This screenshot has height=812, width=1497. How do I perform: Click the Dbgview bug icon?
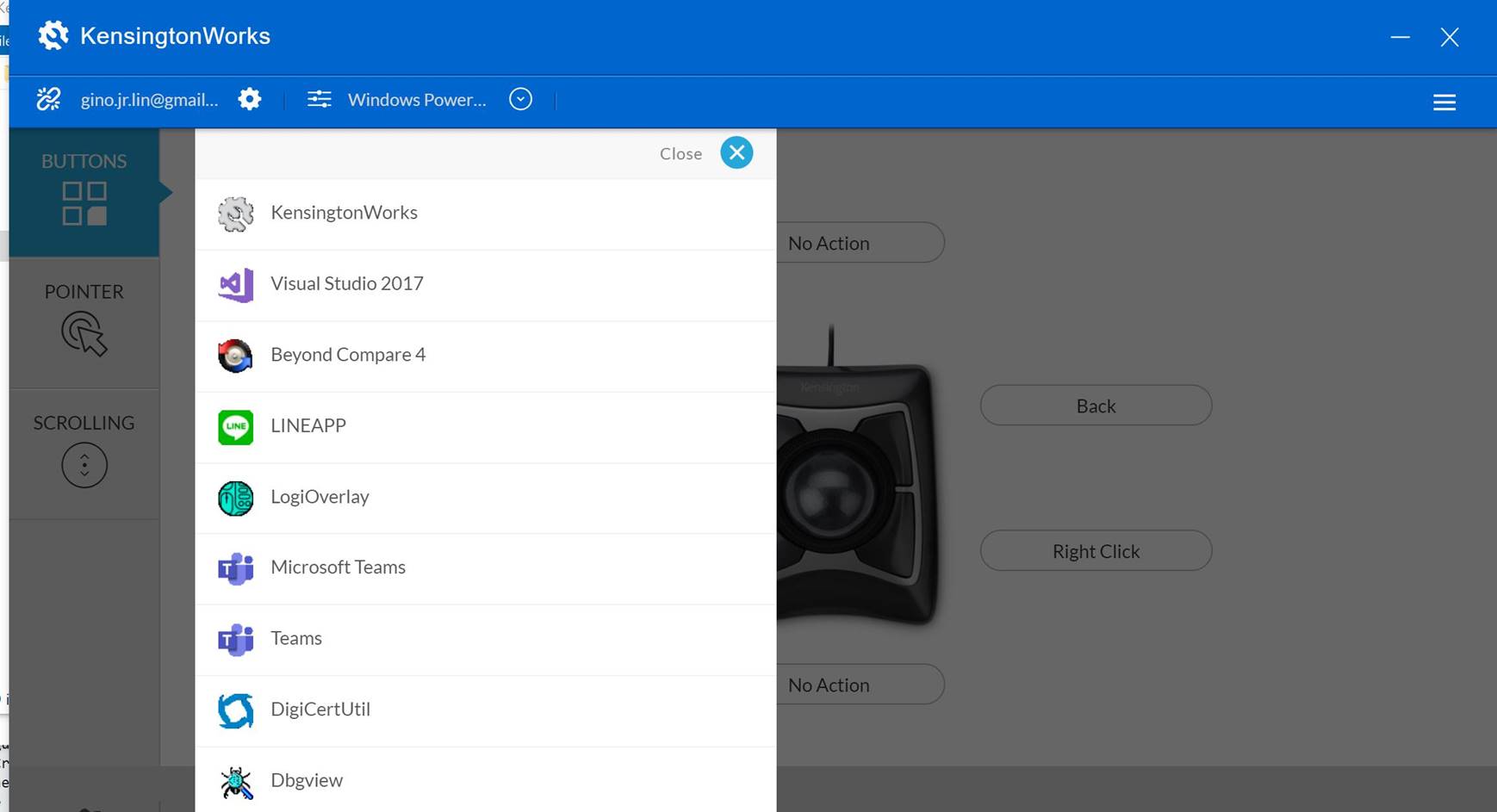(236, 782)
